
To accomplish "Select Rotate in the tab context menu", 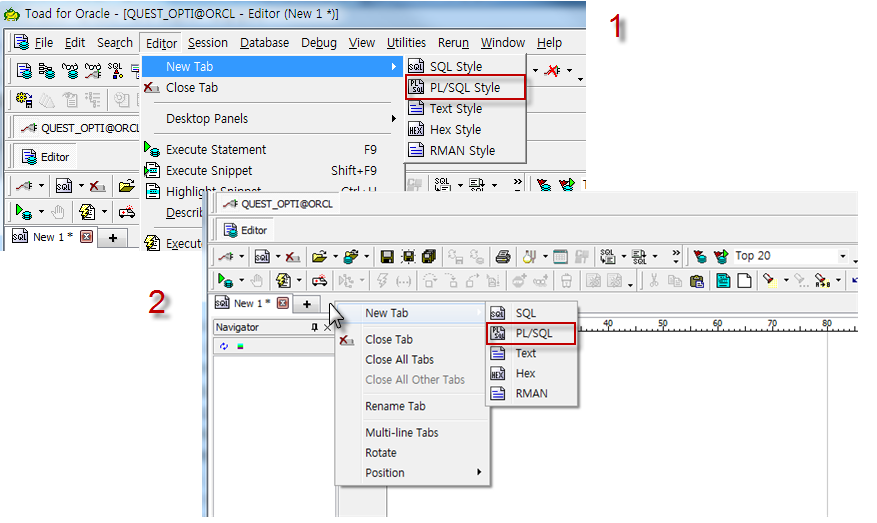I will tap(381, 453).
